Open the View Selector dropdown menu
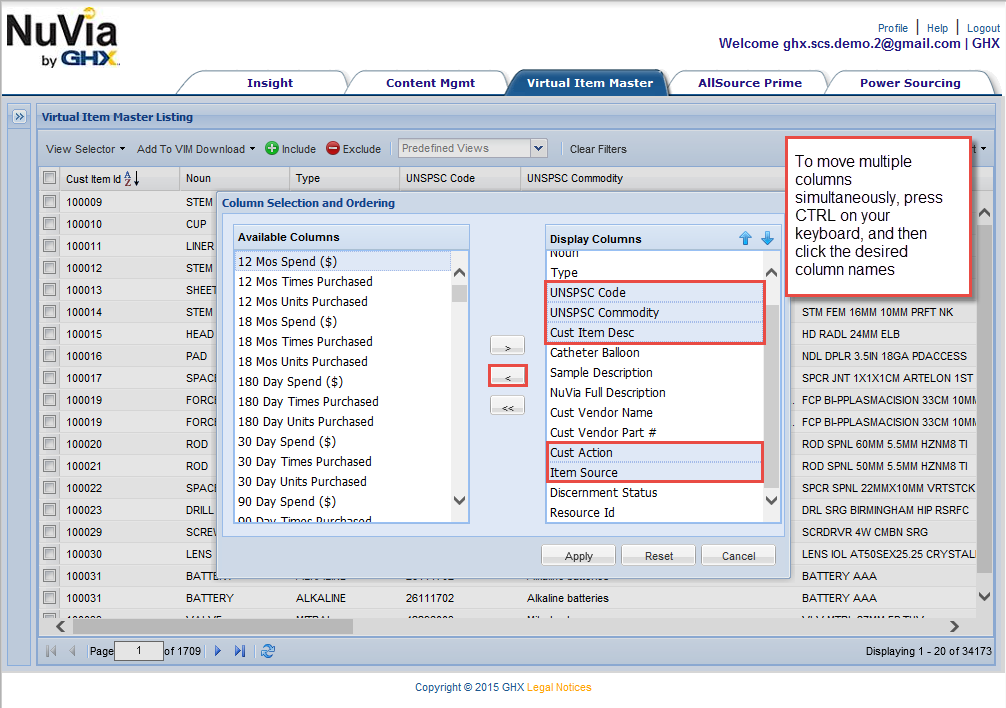This screenshot has width=1006, height=708. coord(85,149)
